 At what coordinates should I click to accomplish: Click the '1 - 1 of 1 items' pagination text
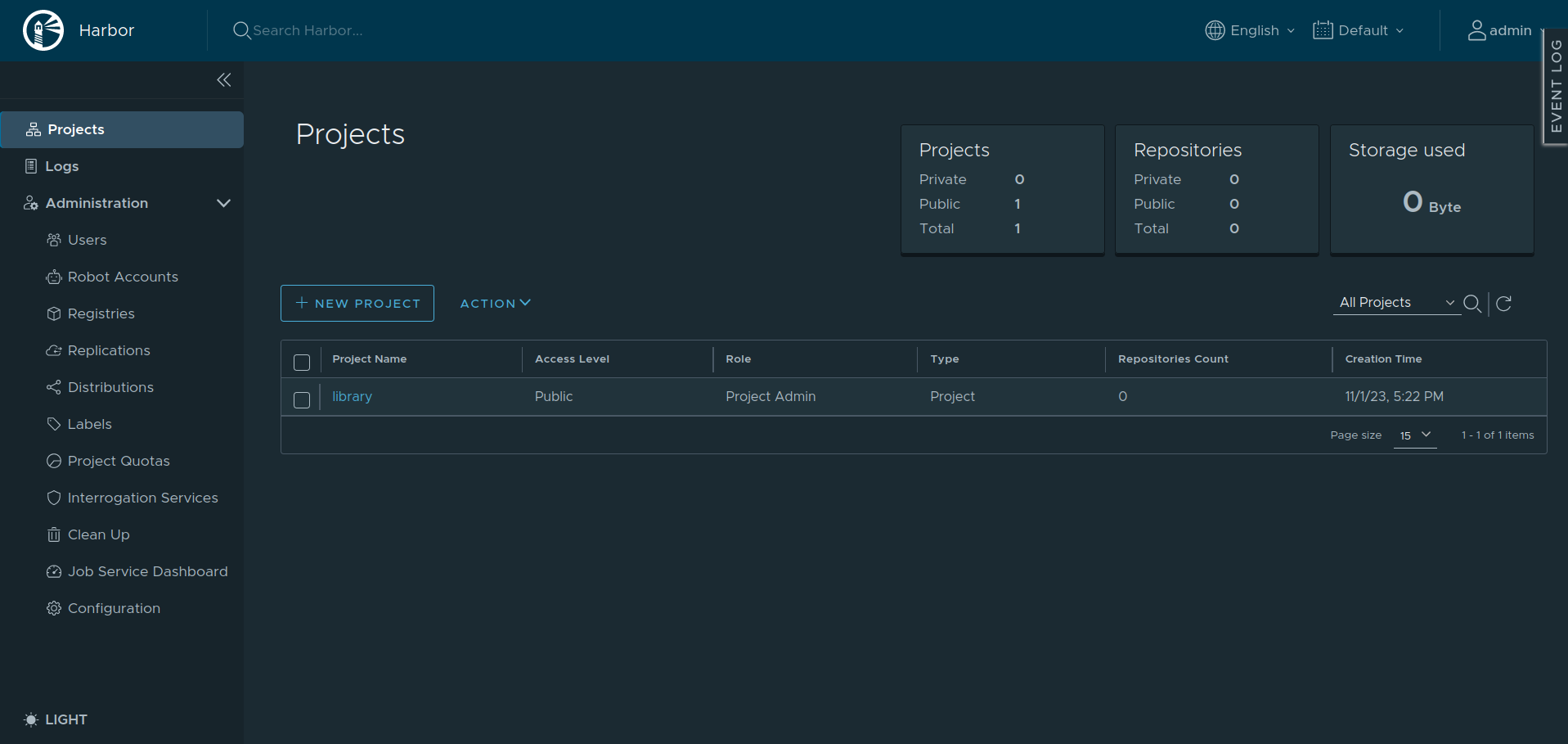pyautogui.click(x=1498, y=435)
